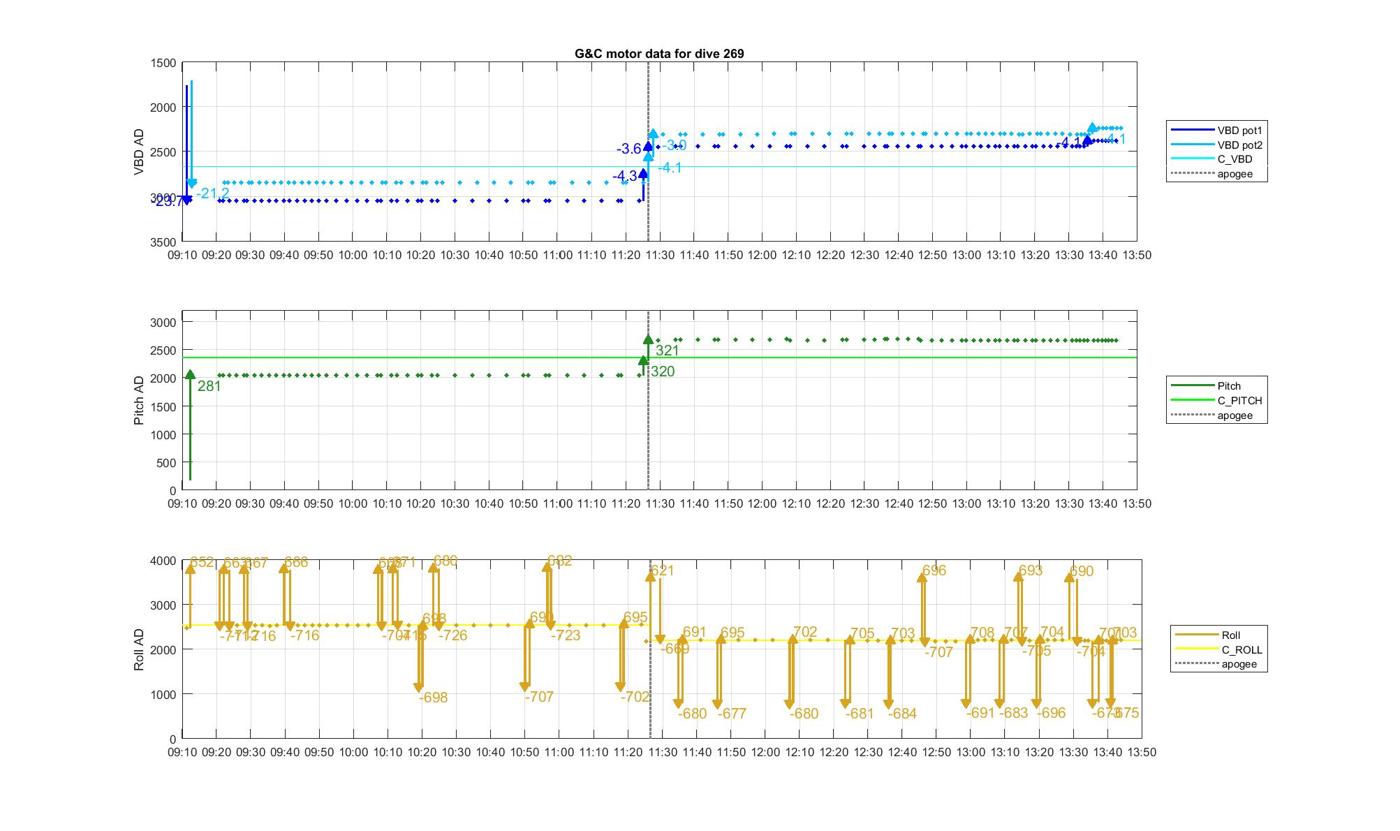The image size is (1400, 831).
Task: Click the 321 pitch move annotation
Action: point(667,351)
